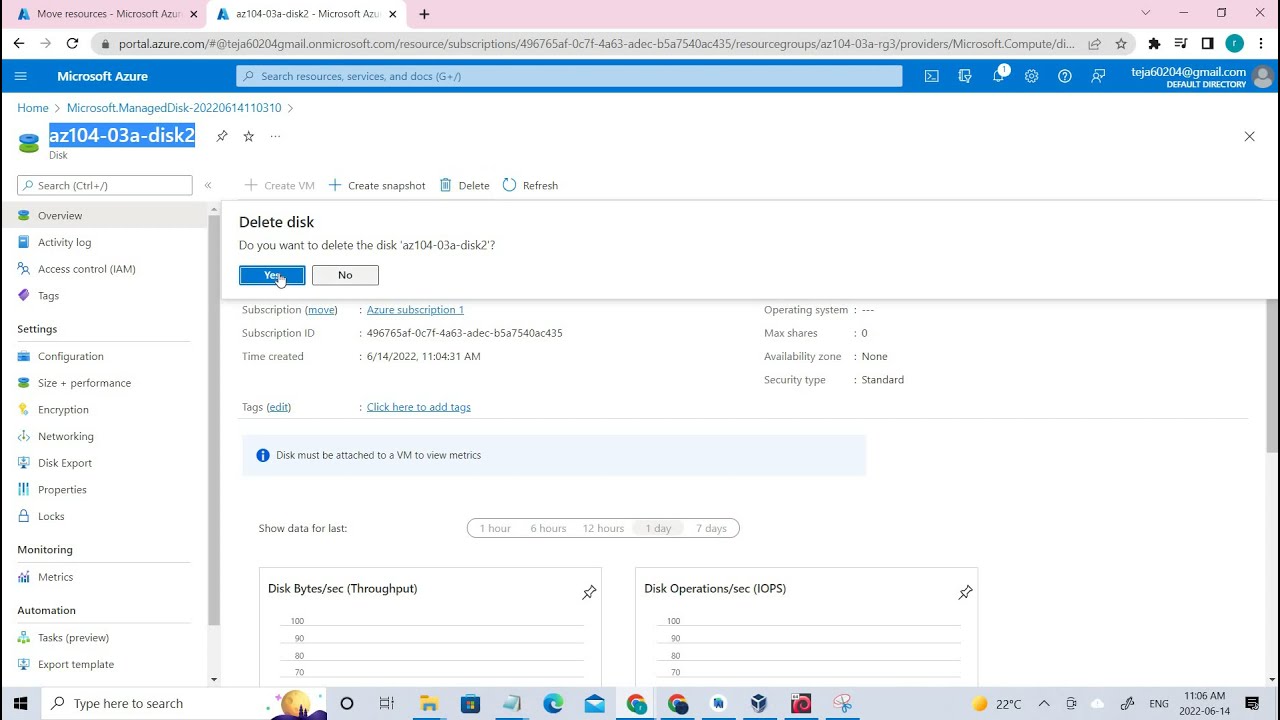Screen dimensions: 1280x720
Task: Open File Explorer on taskbar
Action: 429,704
